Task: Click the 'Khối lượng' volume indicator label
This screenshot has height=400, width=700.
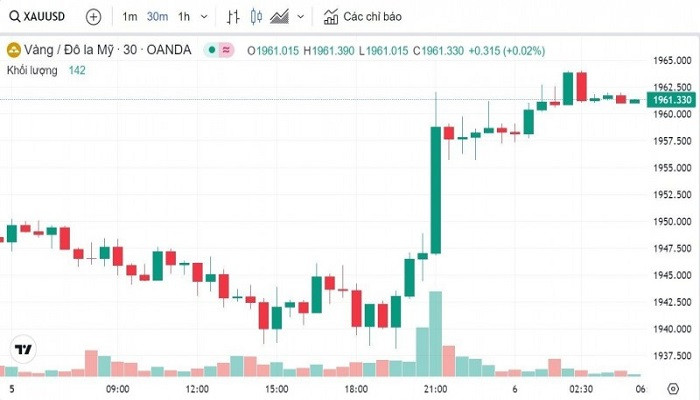Action: tap(31, 69)
